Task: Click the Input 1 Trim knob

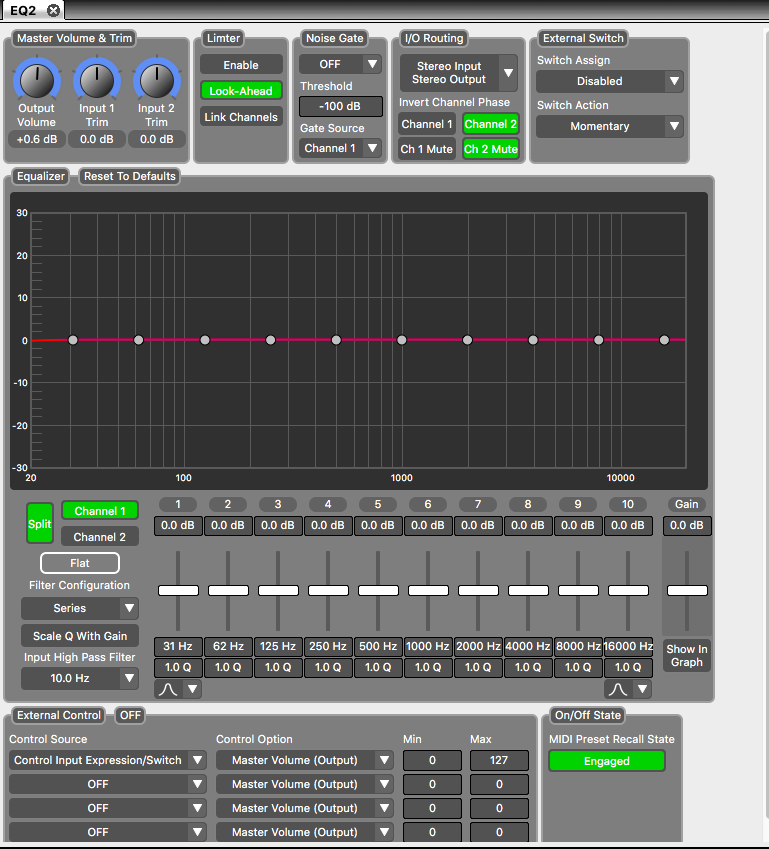Action: (97, 80)
